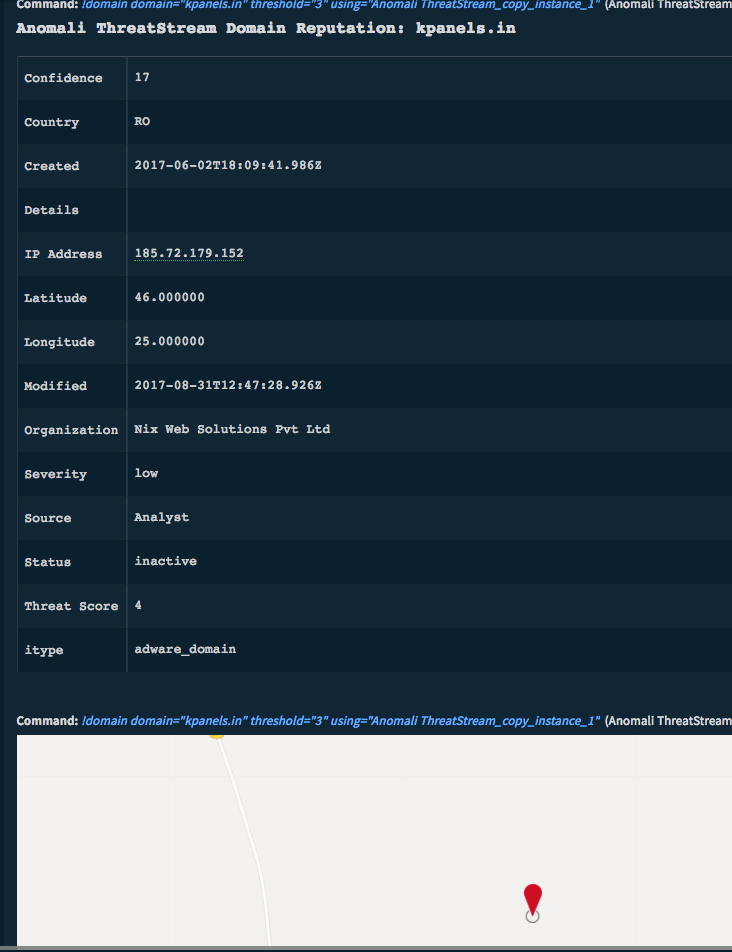Viewport: 732px width, 952px height.
Task: Click the yellow marker at map top
Action: (216, 735)
